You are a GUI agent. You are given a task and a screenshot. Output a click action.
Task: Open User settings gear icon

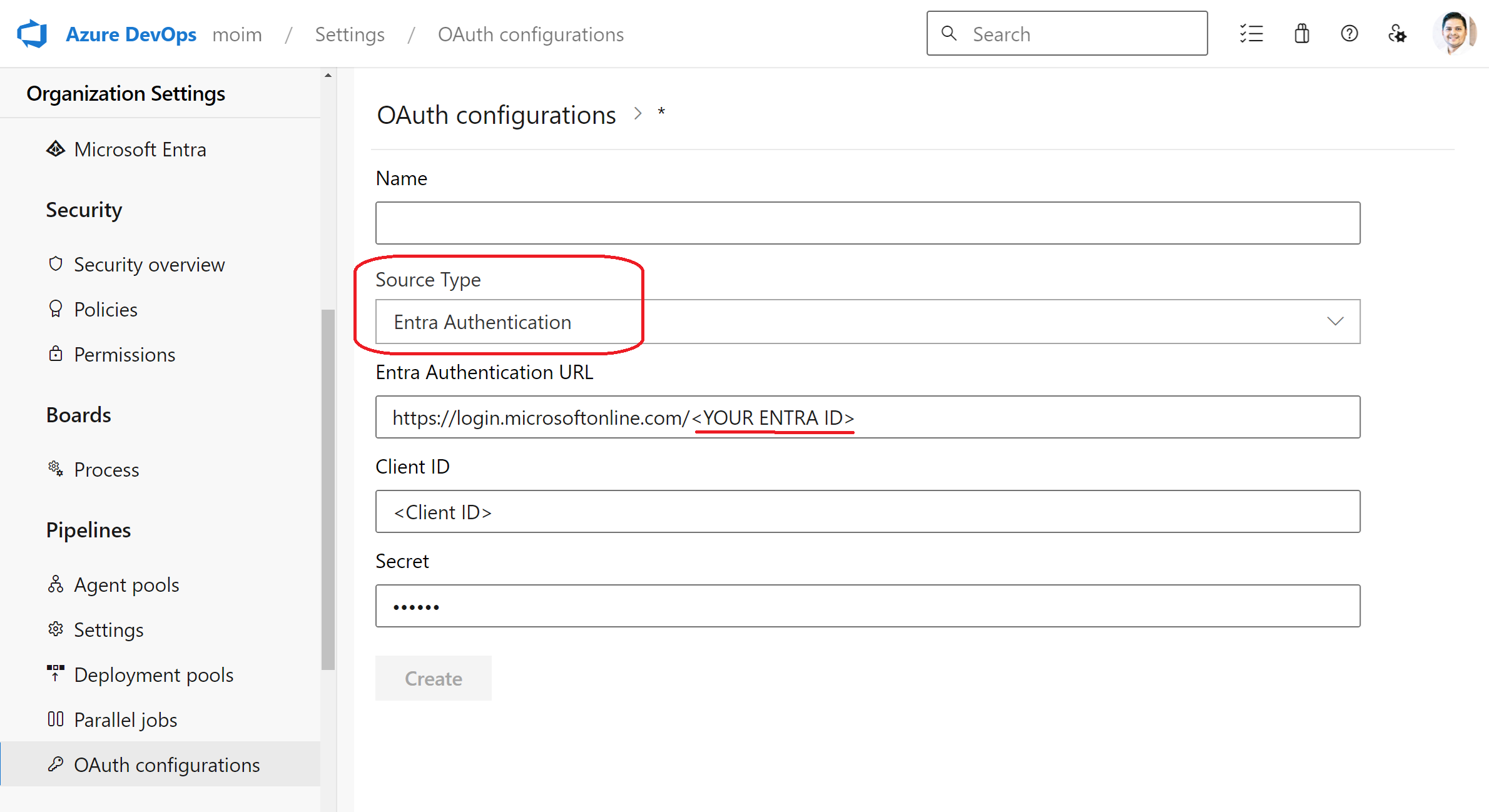1397,34
